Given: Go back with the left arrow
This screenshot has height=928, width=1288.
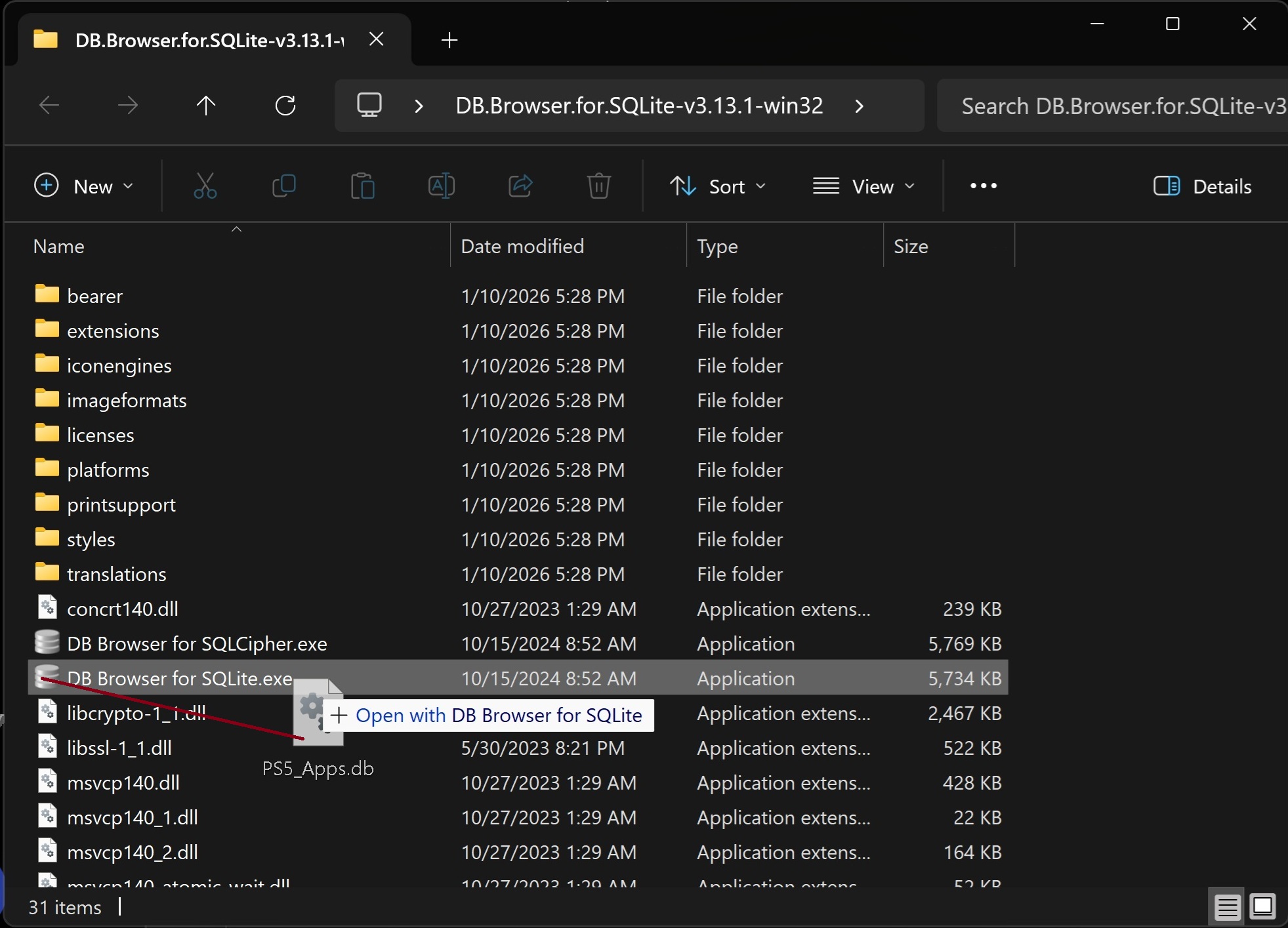Looking at the screenshot, I should [49, 105].
